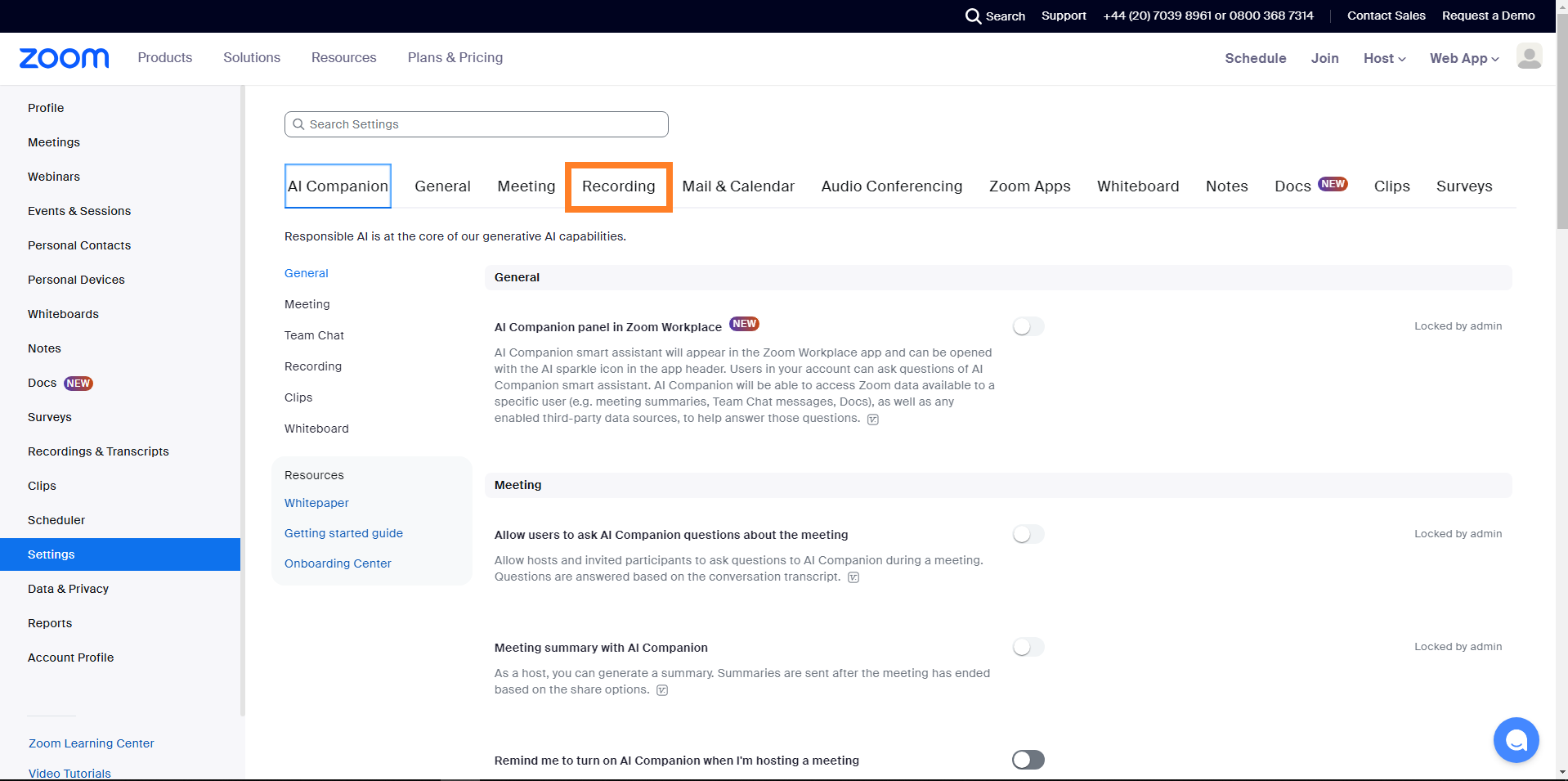The image size is (1568, 781).
Task: Open the Solutions menu
Action: 252,57
